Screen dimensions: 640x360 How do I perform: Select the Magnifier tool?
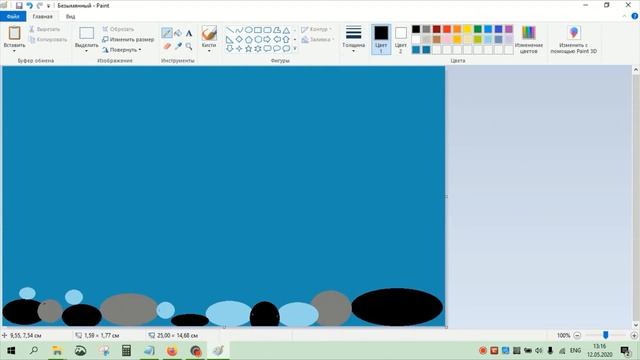pos(189,46)
